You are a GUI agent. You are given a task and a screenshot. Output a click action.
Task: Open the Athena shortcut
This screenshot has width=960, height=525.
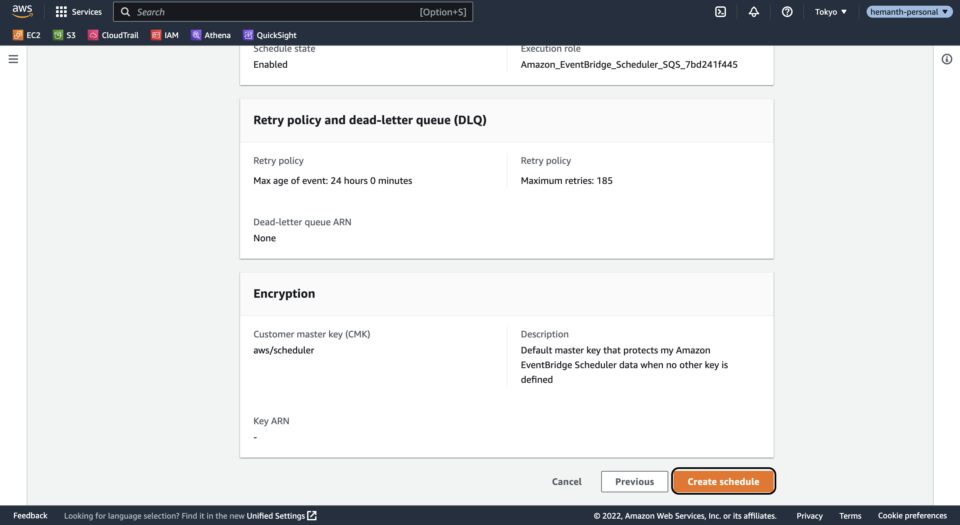click(x=211, y=35)
